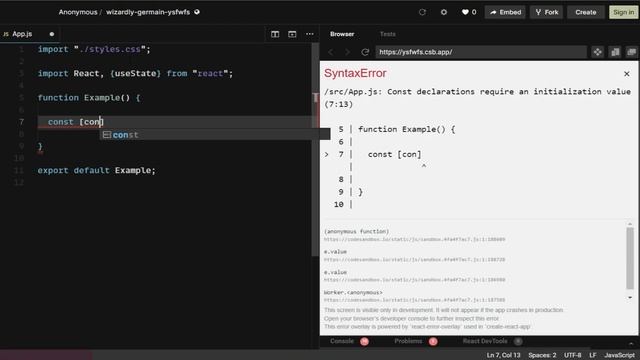
Task: Switch to the Browser tab
Action: [x=342, y=34]
